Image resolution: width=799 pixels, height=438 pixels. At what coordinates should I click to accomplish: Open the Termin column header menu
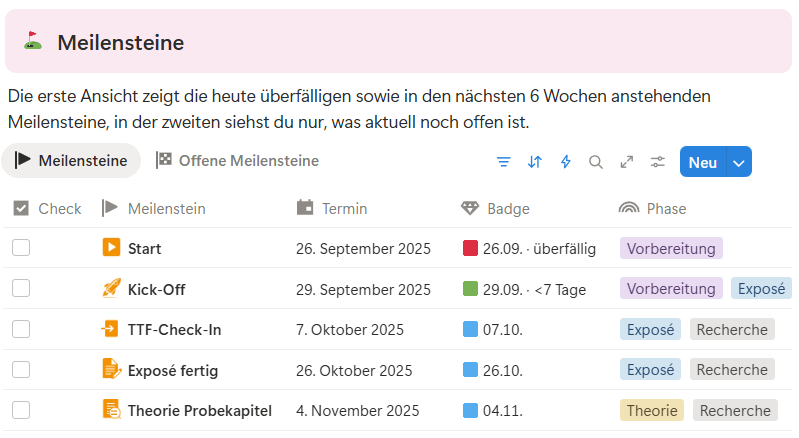coord(332,208)
